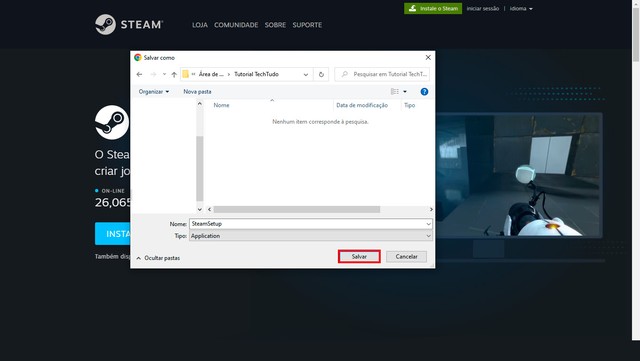Viewport: 640px width, 361px height.
Task: Expand the Nome filename dropdown arrow
Action: 428,224
